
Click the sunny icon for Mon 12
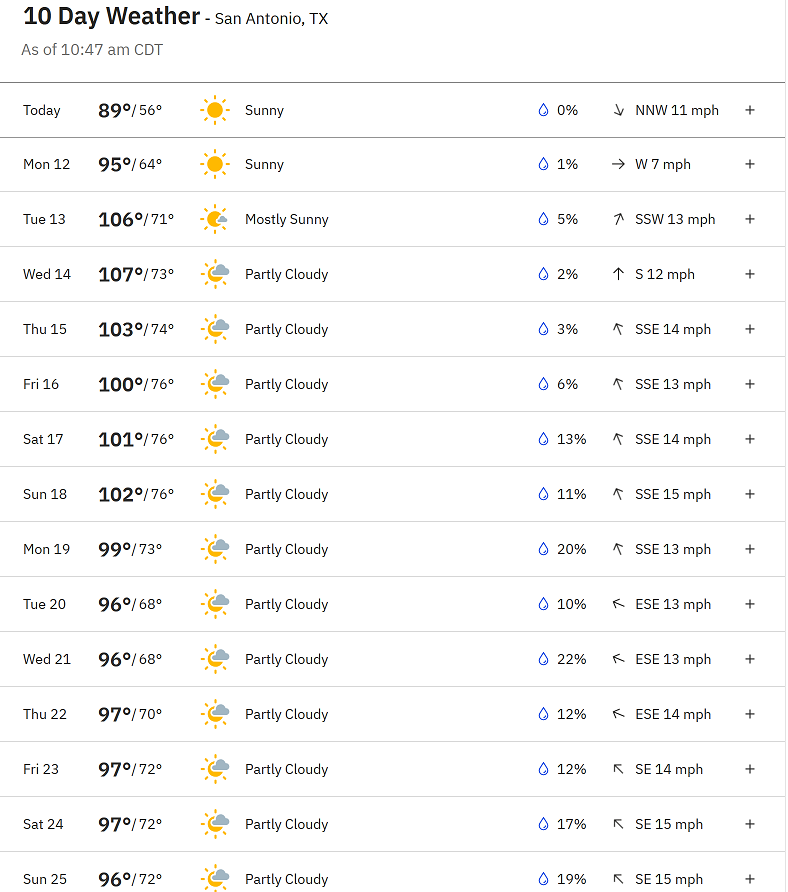pos(214,164)
